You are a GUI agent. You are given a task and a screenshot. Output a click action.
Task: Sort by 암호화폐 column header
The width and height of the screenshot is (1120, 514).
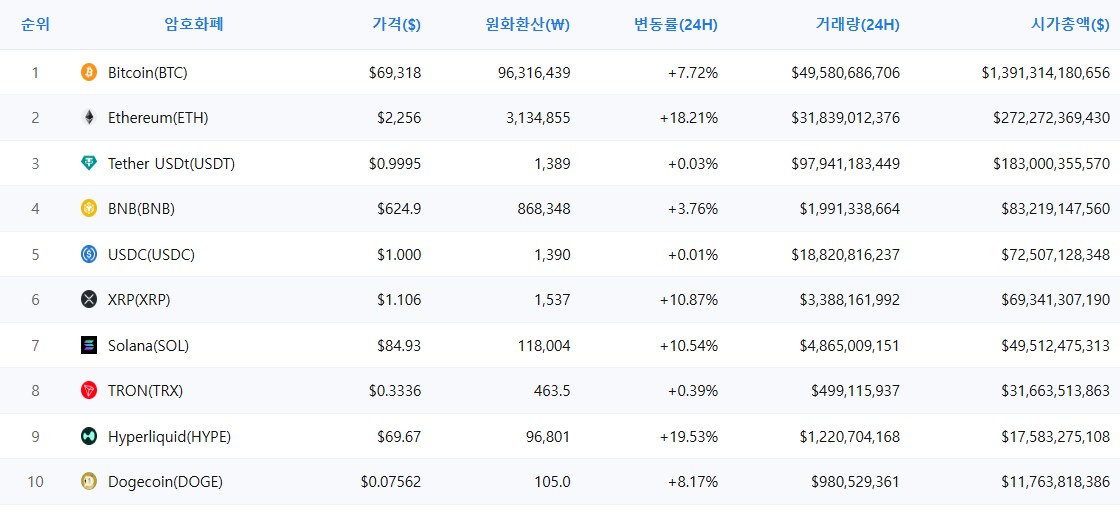click(194, 25)
